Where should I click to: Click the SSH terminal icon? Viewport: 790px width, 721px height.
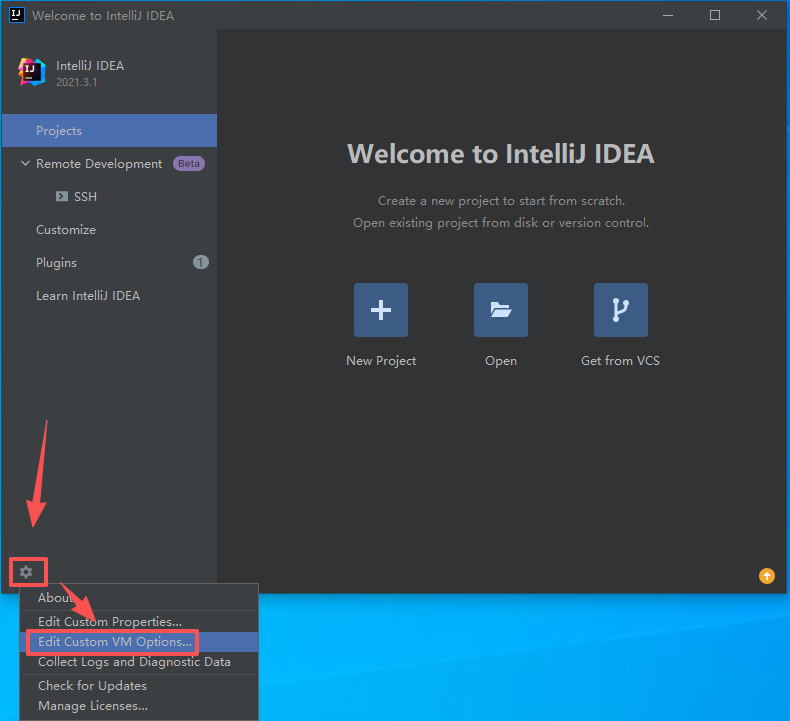pos(61,196)
